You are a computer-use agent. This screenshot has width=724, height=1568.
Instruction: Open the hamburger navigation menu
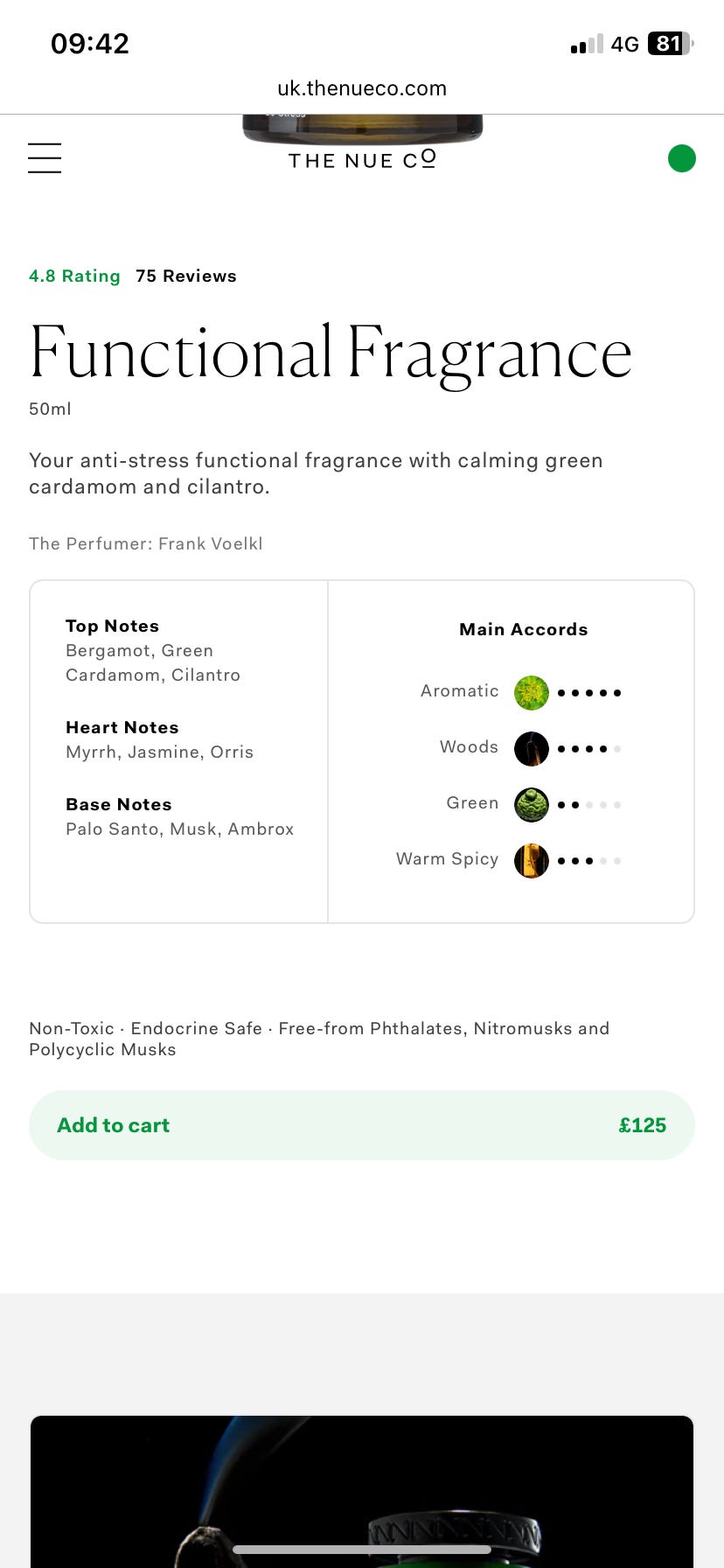45,158
